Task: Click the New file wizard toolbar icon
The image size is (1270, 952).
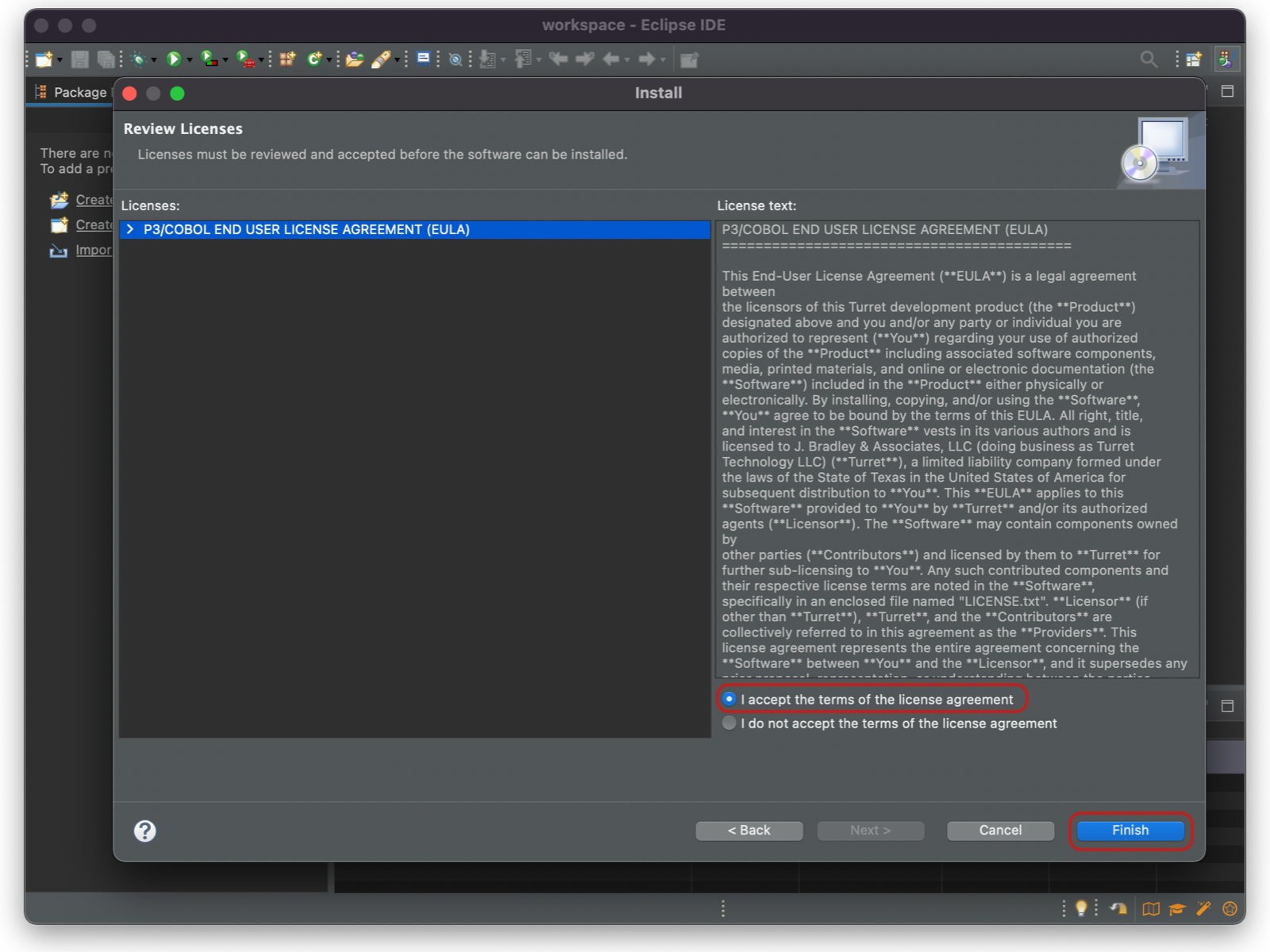Action: [x=44, y=59]
